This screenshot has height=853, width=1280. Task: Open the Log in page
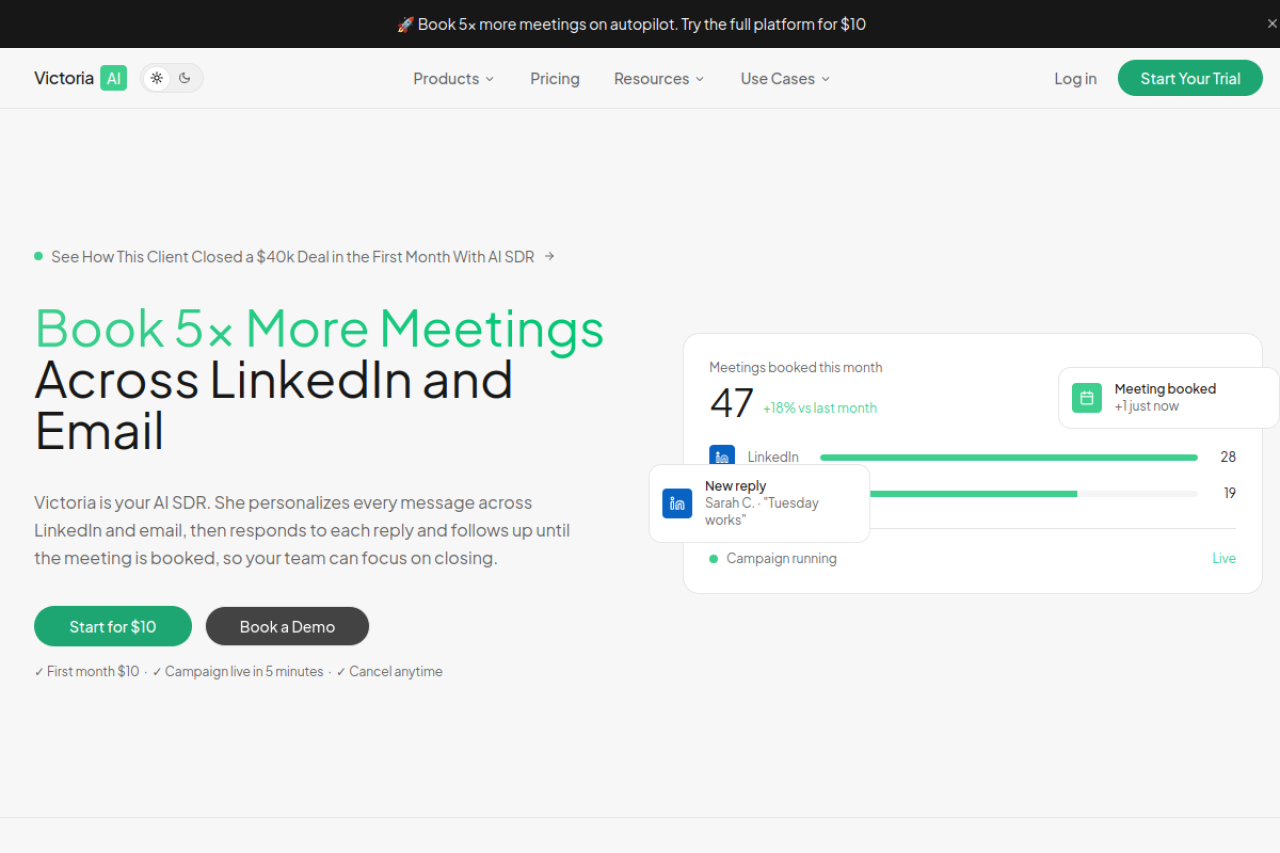coord(1075,79)
